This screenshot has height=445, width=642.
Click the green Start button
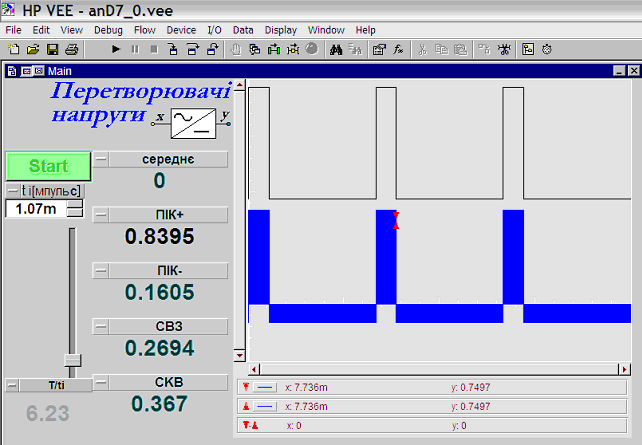[48, 166]
